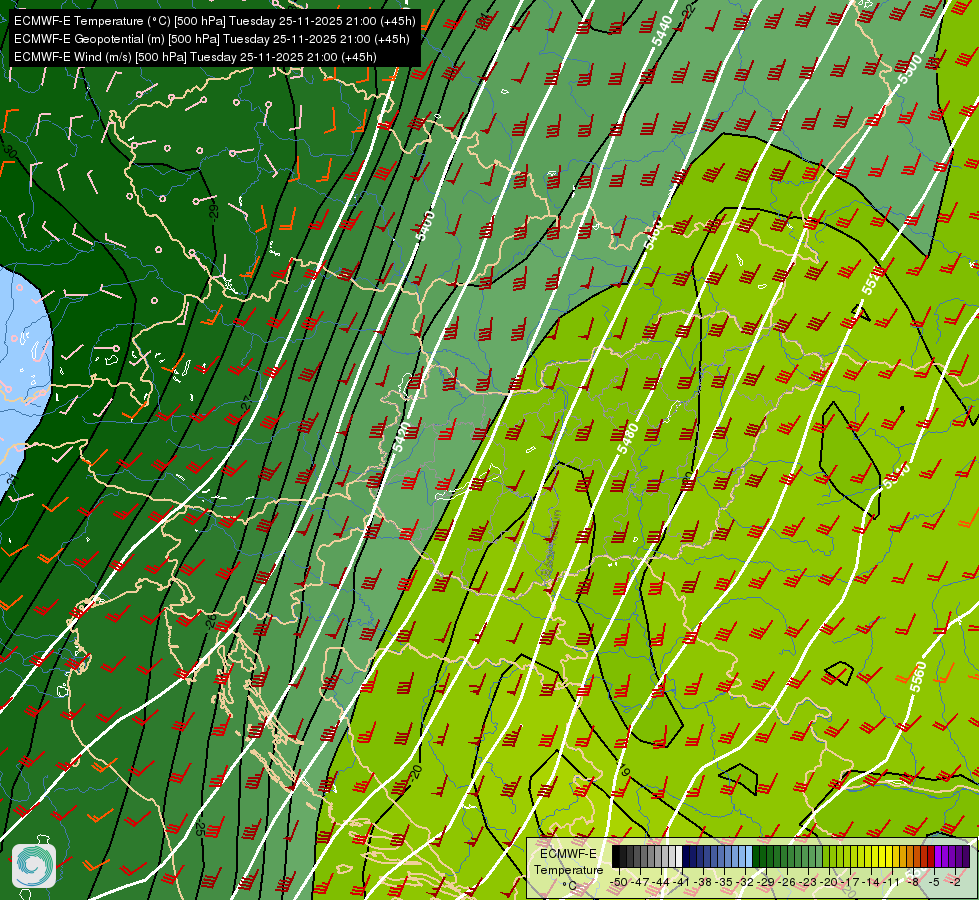Image resolution: width=979 pixels, height=900 pixels.
Task: Click the 5400 geopotential contour label
Action: [x=425, y=227]
